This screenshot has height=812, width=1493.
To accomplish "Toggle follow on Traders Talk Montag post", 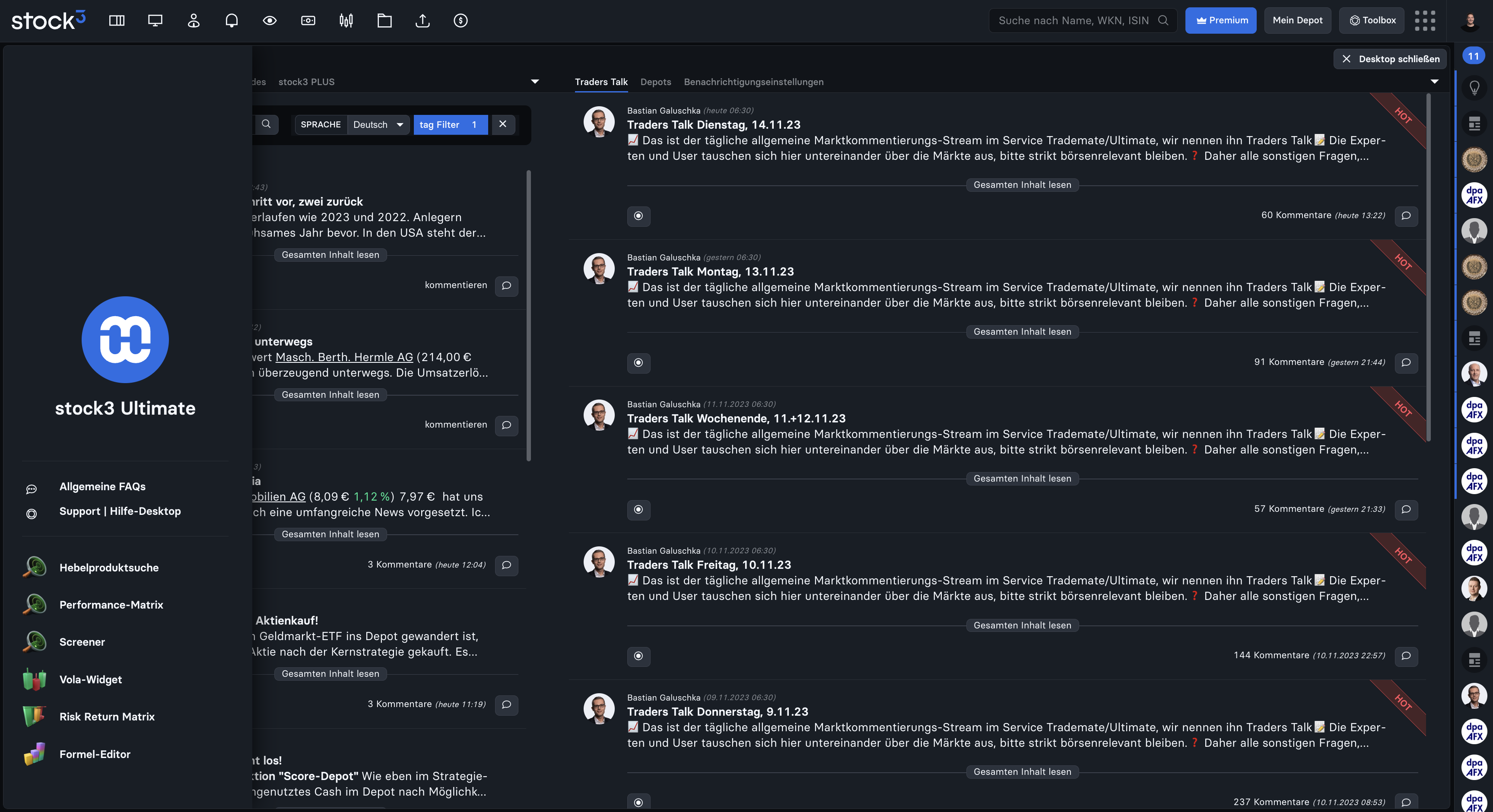I will click(x=638, y=363).
